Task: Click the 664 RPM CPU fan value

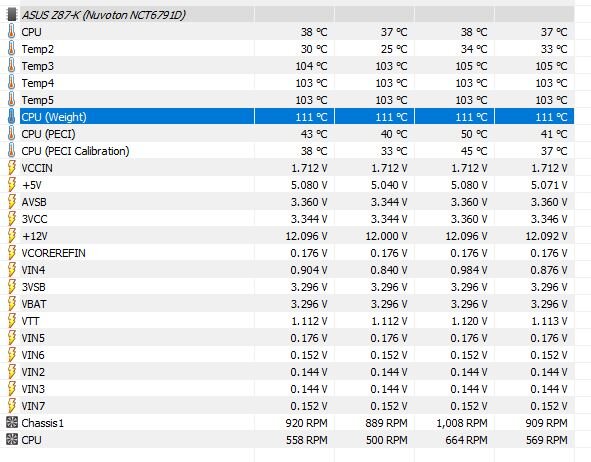Action: click(x=467, y=440)
